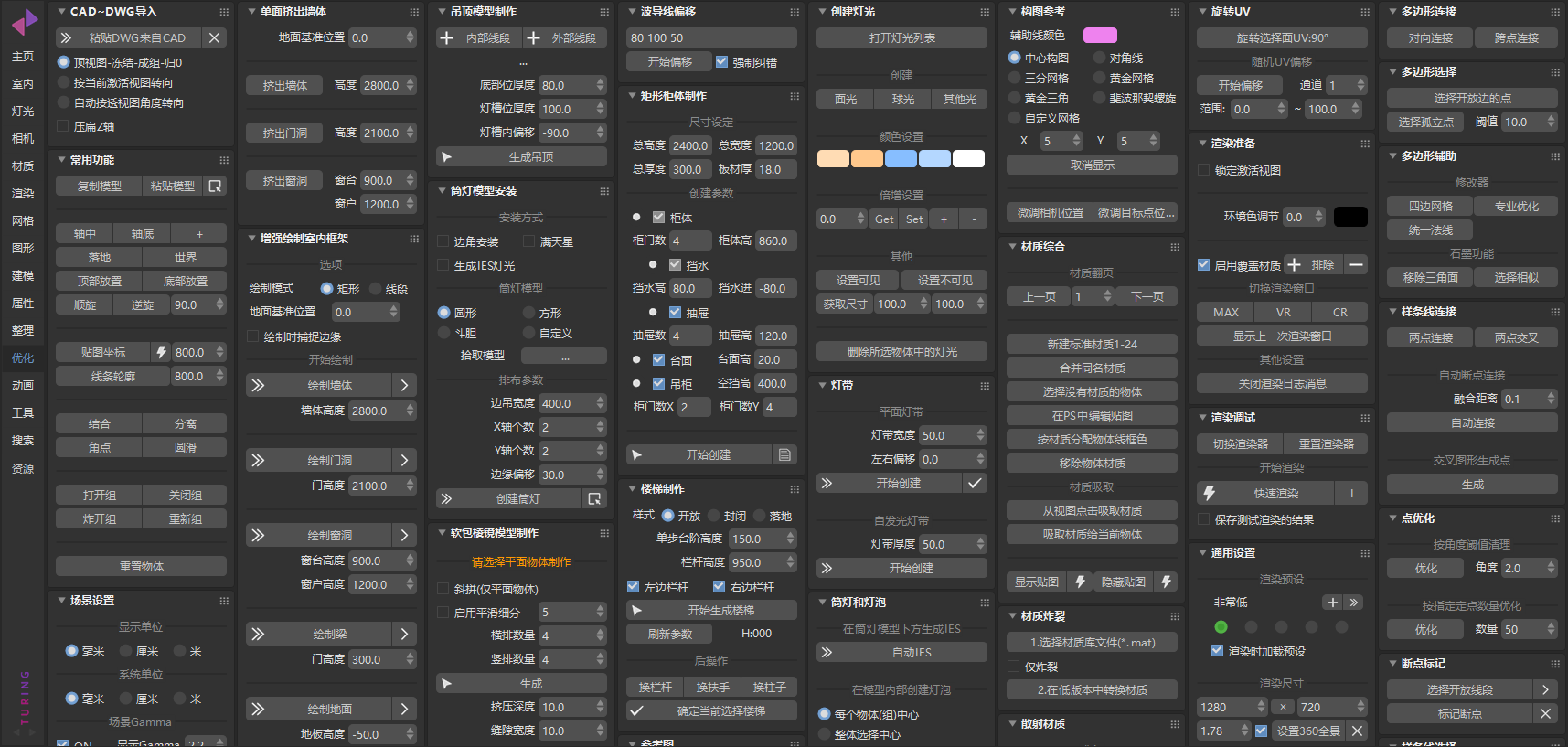Click the X icon beside 标记断点
The width and height of the screenshot is (1568, 747).
pyautogui.click(x=1545, y=713)
